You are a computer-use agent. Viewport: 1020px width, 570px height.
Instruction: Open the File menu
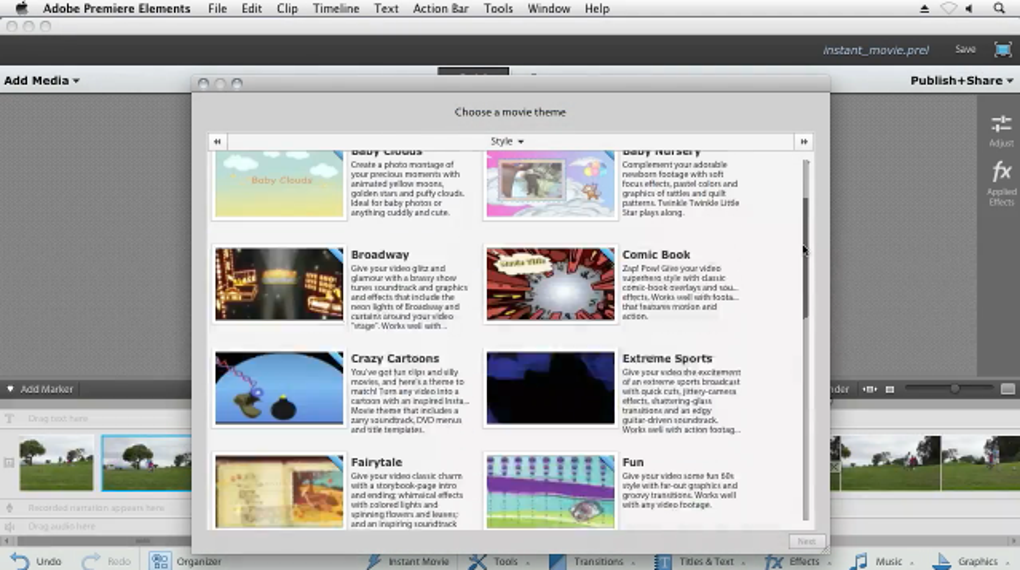pyautogui.click(x=217, y=8)
